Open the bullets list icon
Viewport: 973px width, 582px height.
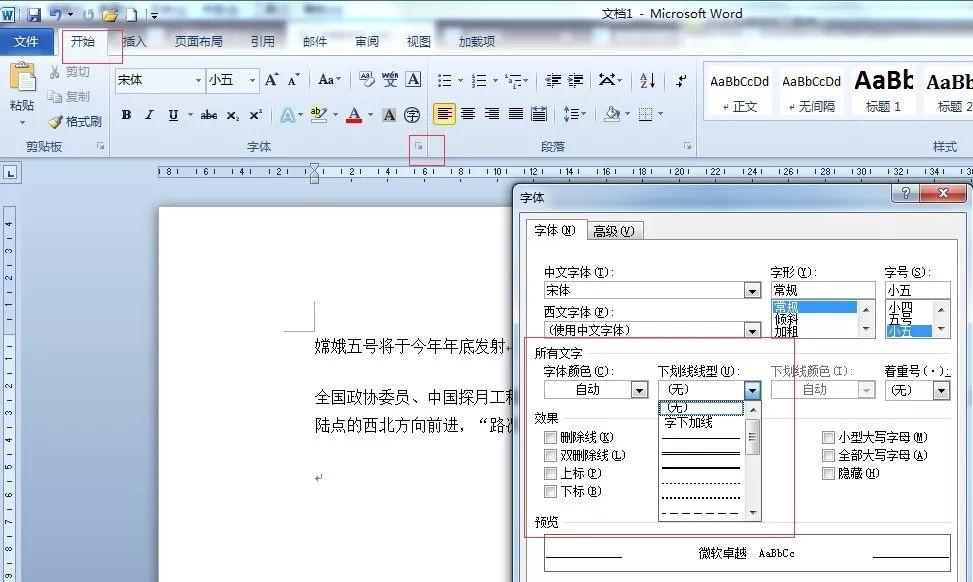point(445,80)
